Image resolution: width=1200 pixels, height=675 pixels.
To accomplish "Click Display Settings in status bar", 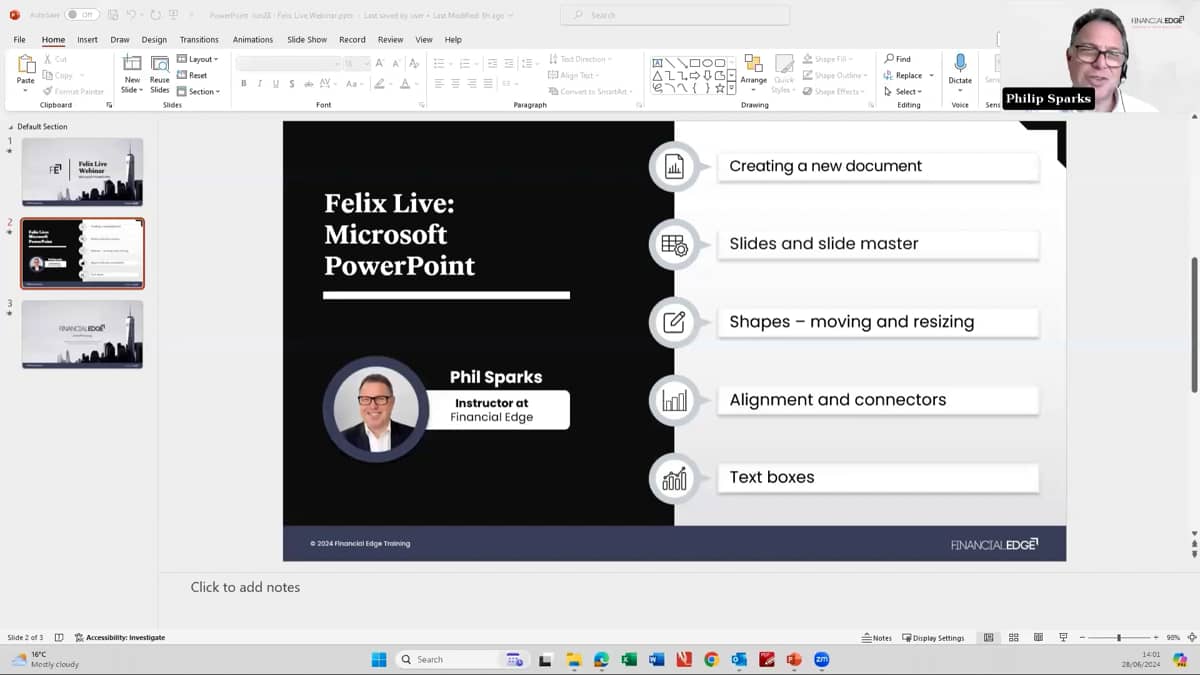I will click(933, 638).
